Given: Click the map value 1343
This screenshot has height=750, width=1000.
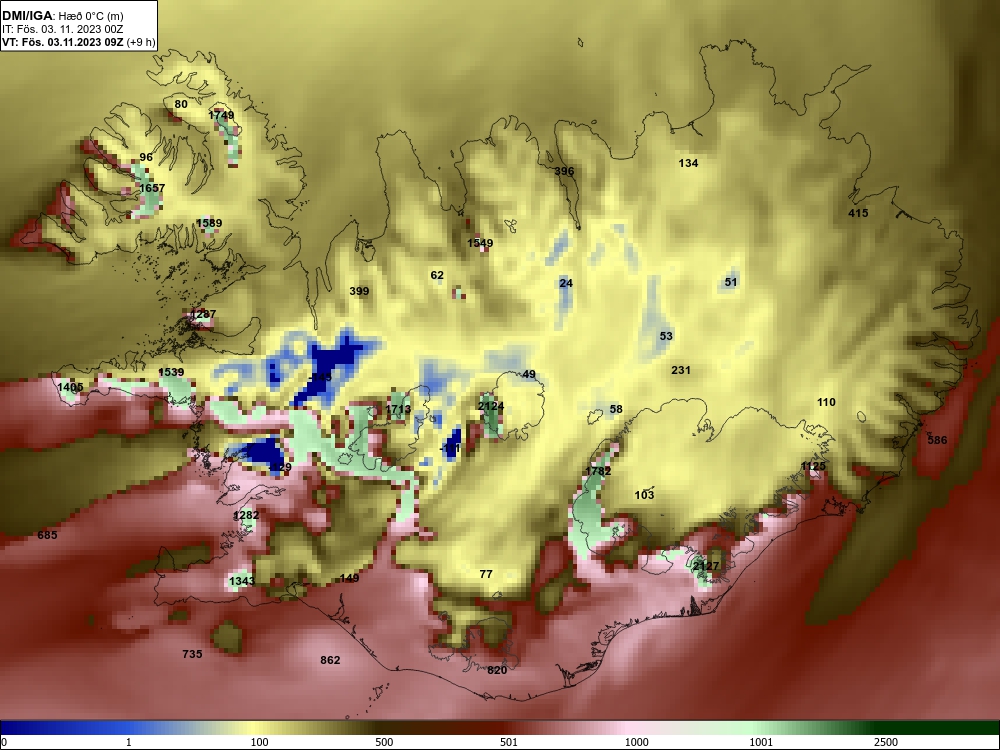Looking at the screenshot, I should point(242,581).
